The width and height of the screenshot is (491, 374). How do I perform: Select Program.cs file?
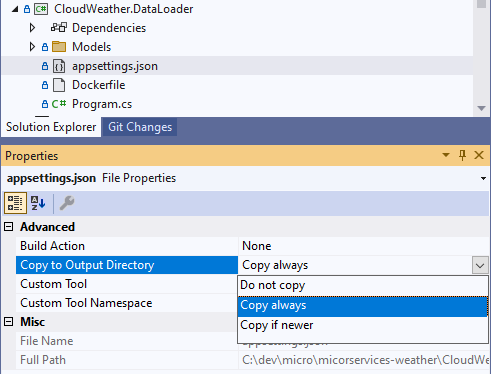pos(102,104)
